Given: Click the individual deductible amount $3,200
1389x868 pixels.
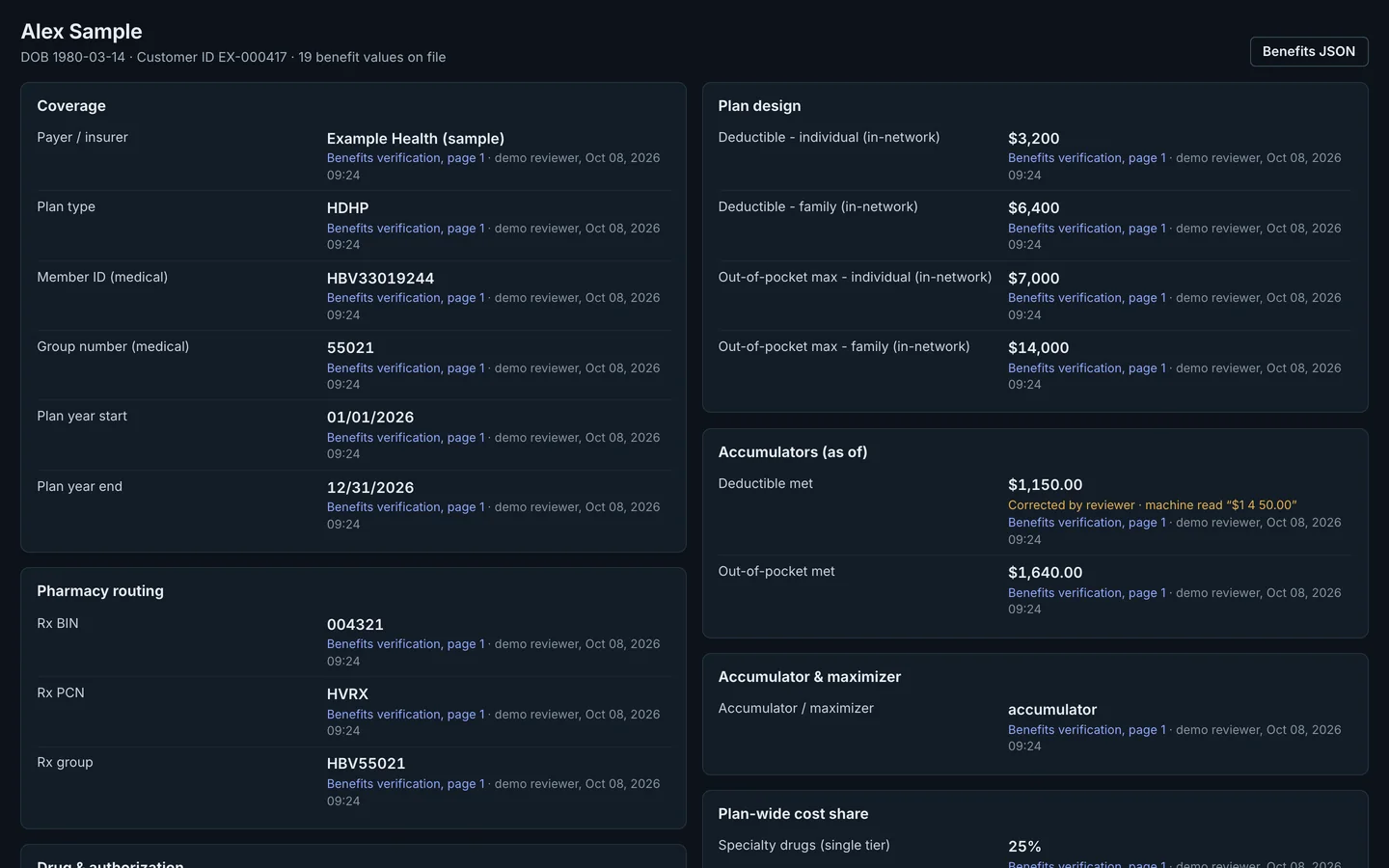Looking at the screenshot, I should coord(1034,139).
